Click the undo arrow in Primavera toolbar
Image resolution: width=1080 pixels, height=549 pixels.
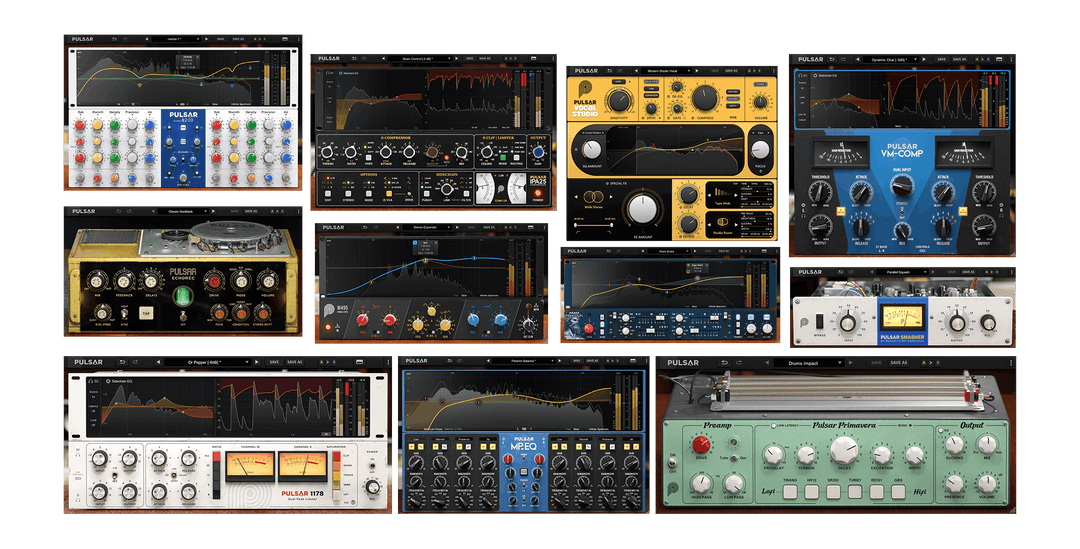tap(724, 362)
